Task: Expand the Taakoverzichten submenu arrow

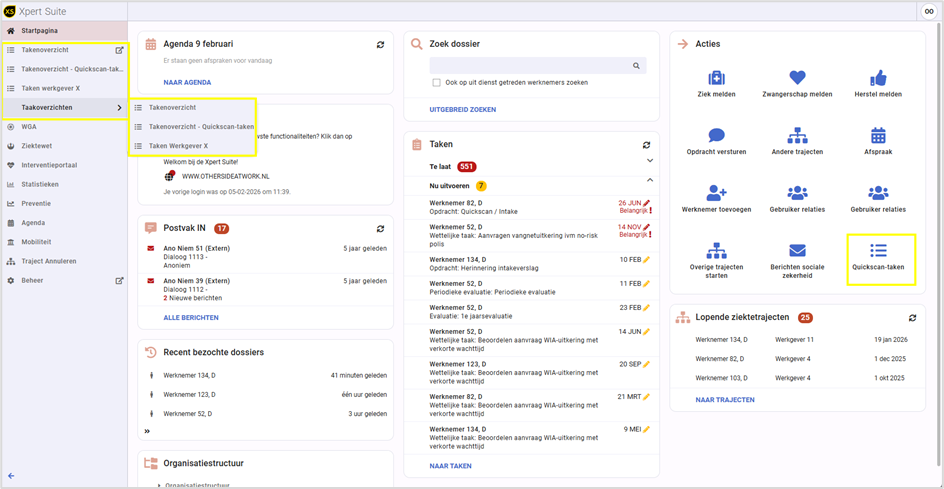Action: [119, 108]
